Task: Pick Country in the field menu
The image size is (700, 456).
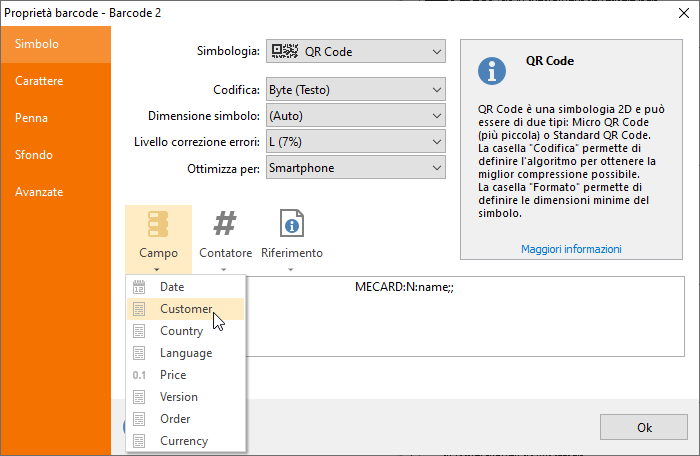Action: click(x=181, y=331)
